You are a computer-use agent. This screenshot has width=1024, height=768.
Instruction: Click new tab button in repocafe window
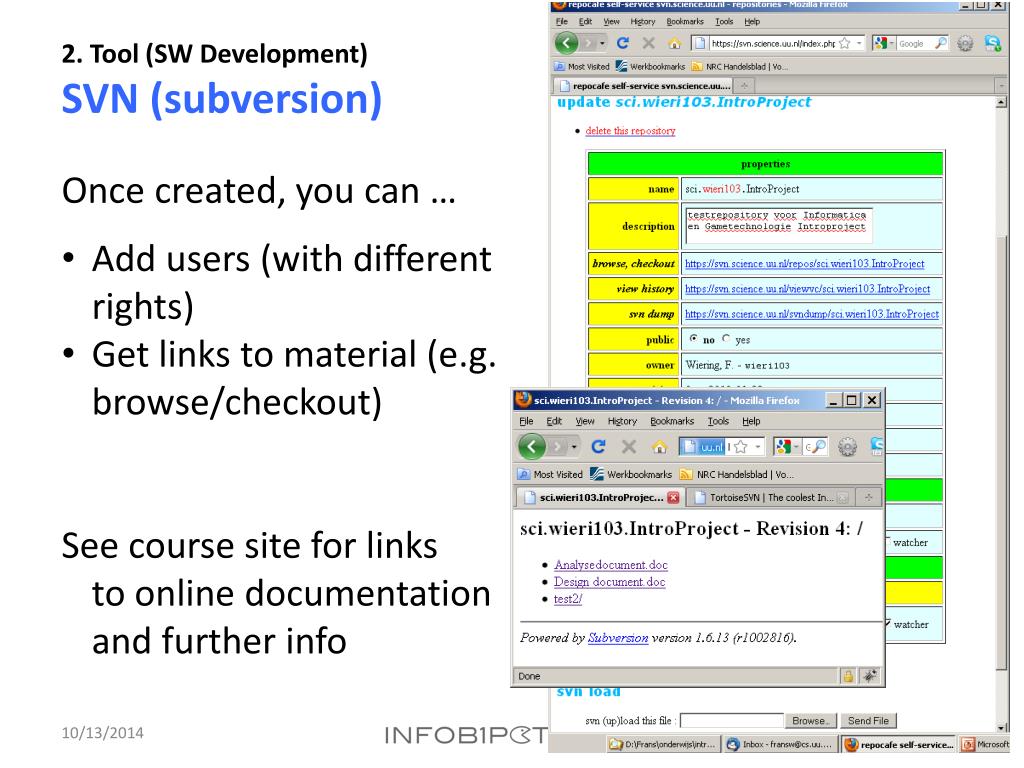743,86
